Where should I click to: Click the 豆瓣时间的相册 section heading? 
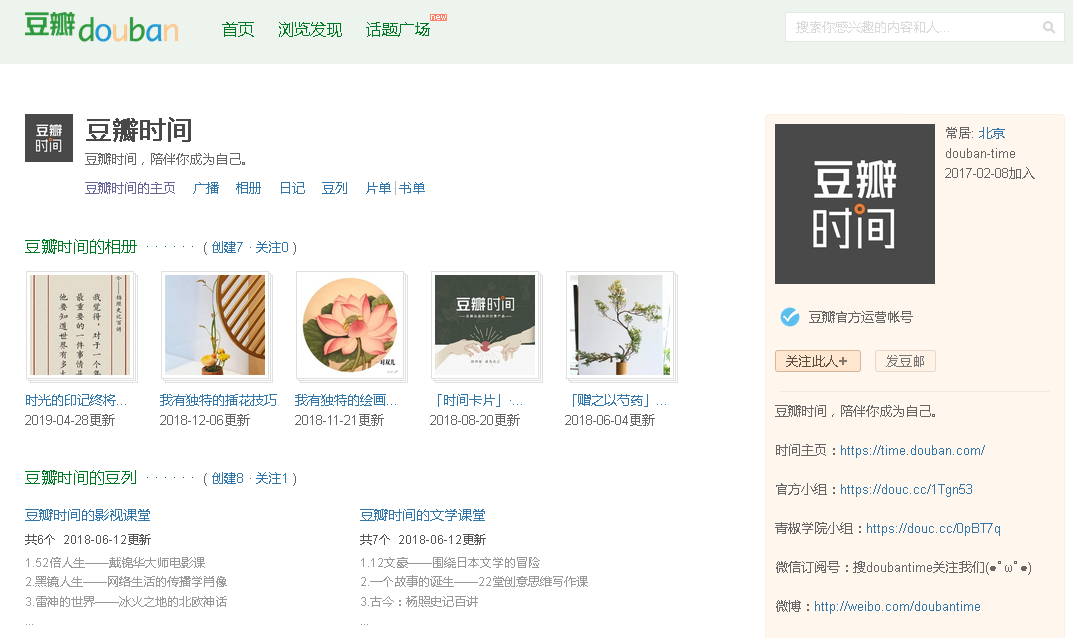click(81, 247)
